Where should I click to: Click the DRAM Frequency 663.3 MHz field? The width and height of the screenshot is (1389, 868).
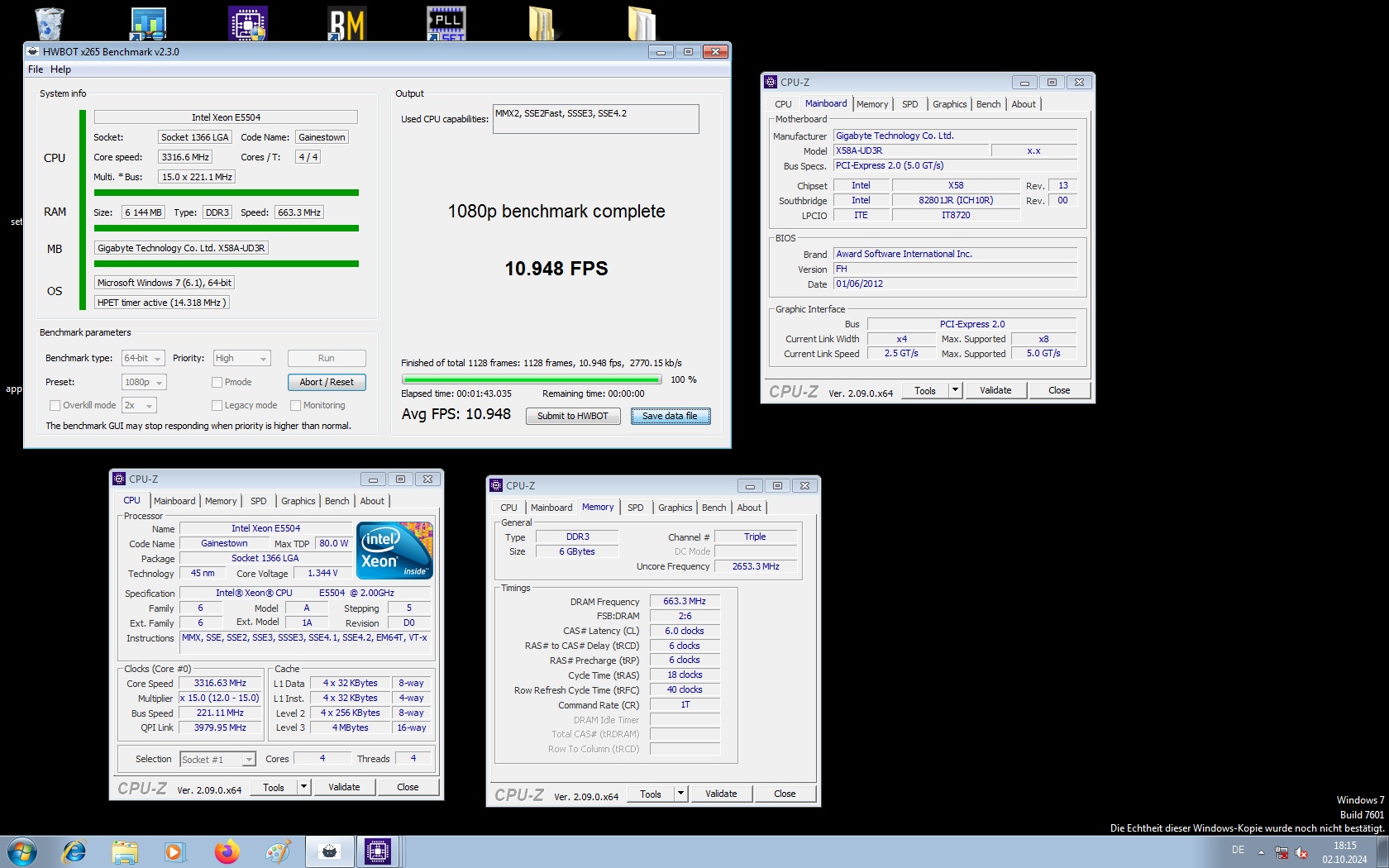685,602
